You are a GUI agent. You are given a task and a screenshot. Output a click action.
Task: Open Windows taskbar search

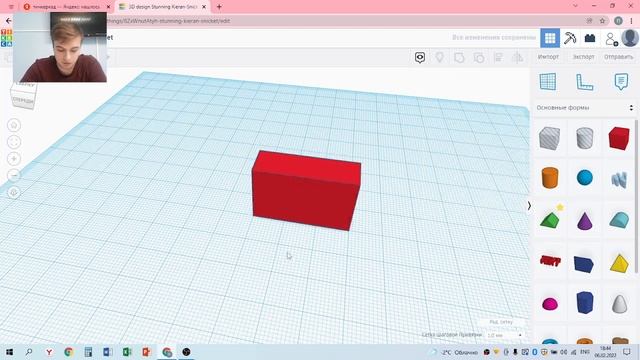click(x=29, y=352)
